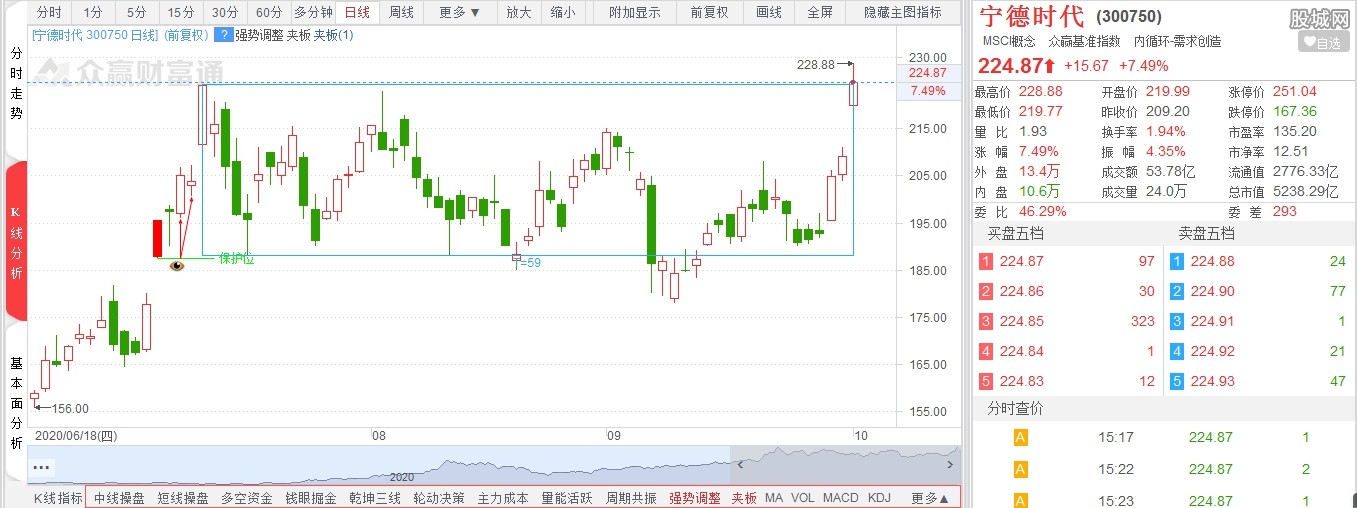Screen dimensions: 1357x508
Task: Select the 60分 period
Action: click(269, 12)
